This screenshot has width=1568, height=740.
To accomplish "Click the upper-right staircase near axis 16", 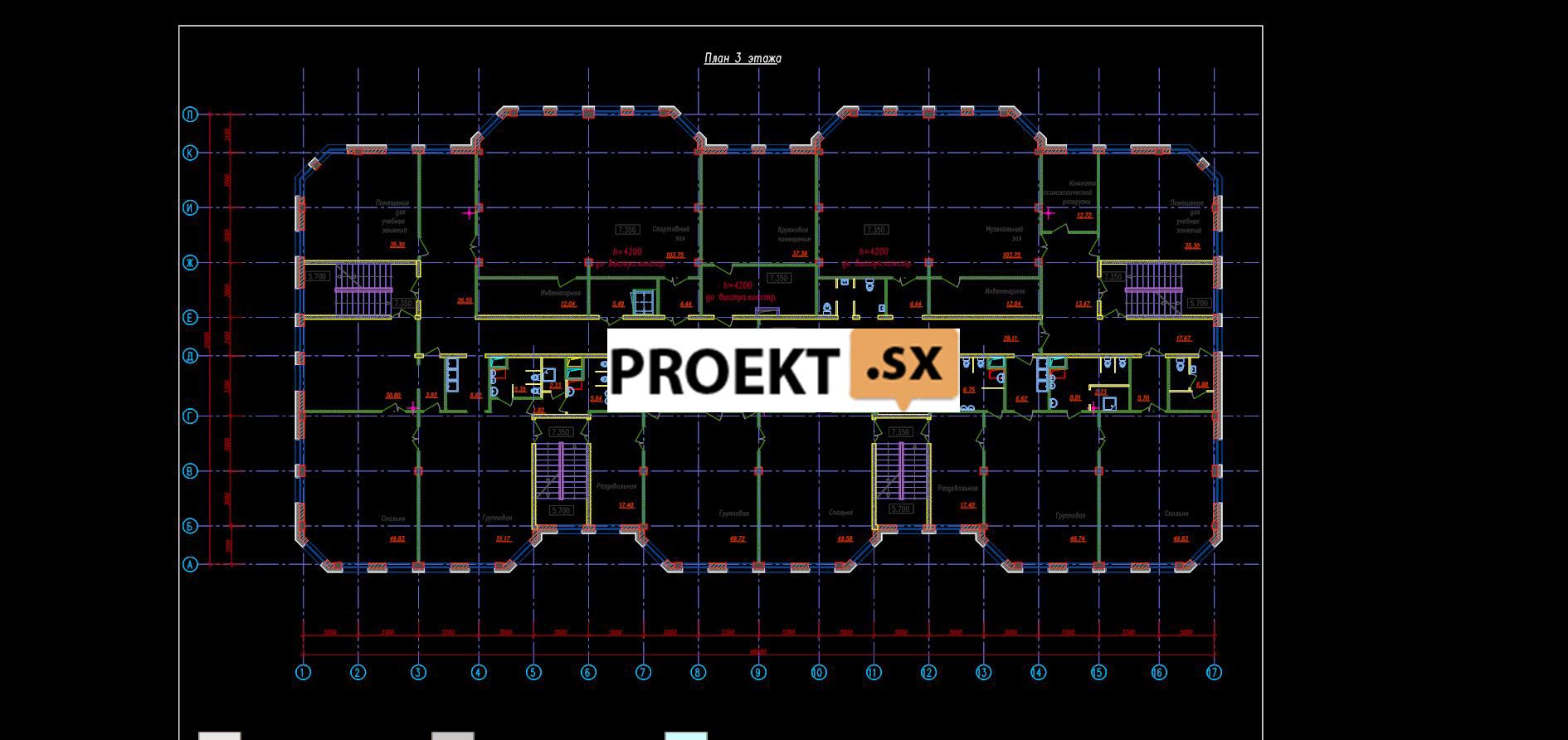I will click(1154, 290).
